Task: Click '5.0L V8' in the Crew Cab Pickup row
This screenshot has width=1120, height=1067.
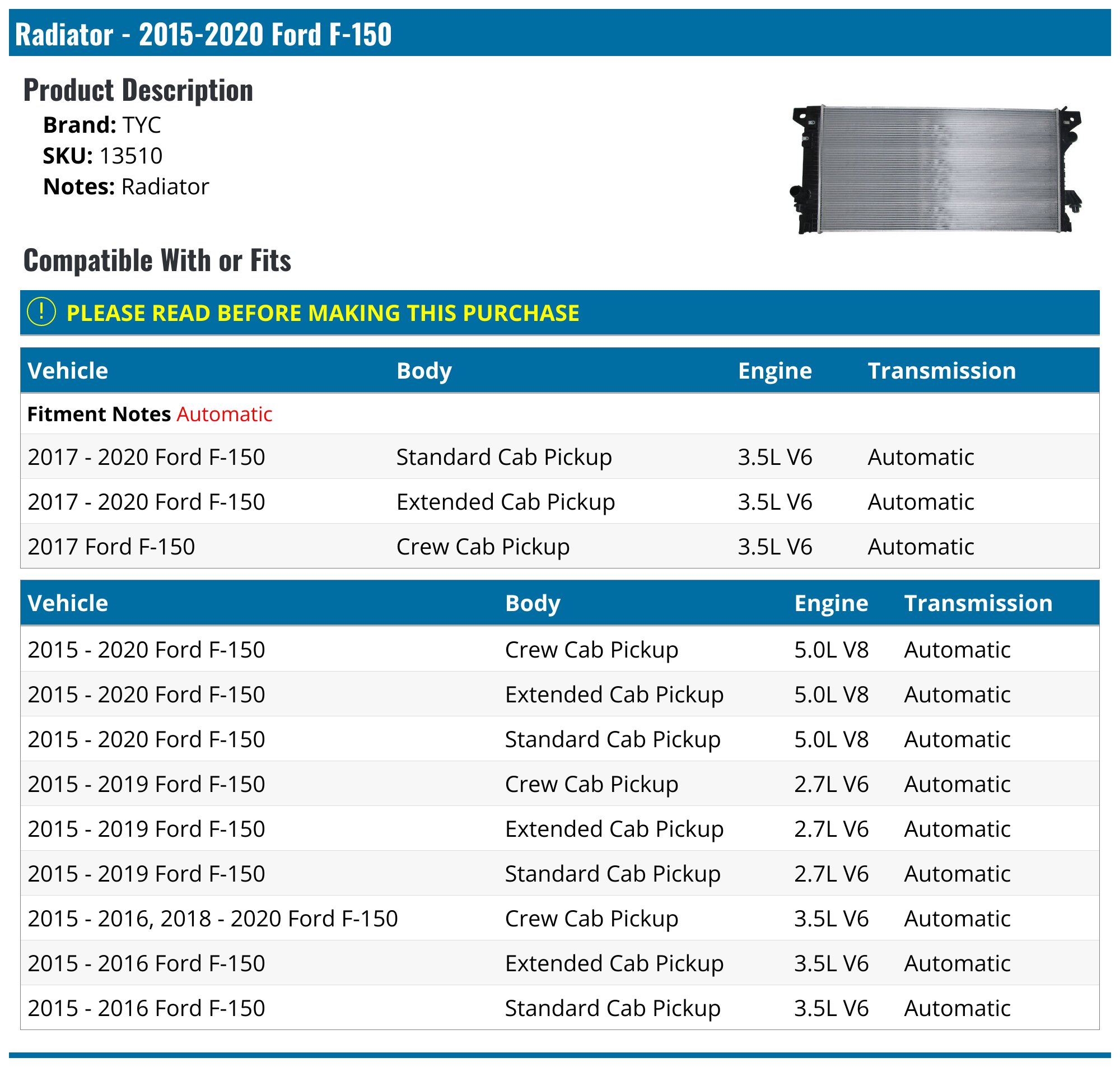Action: [x=831, y=650]
